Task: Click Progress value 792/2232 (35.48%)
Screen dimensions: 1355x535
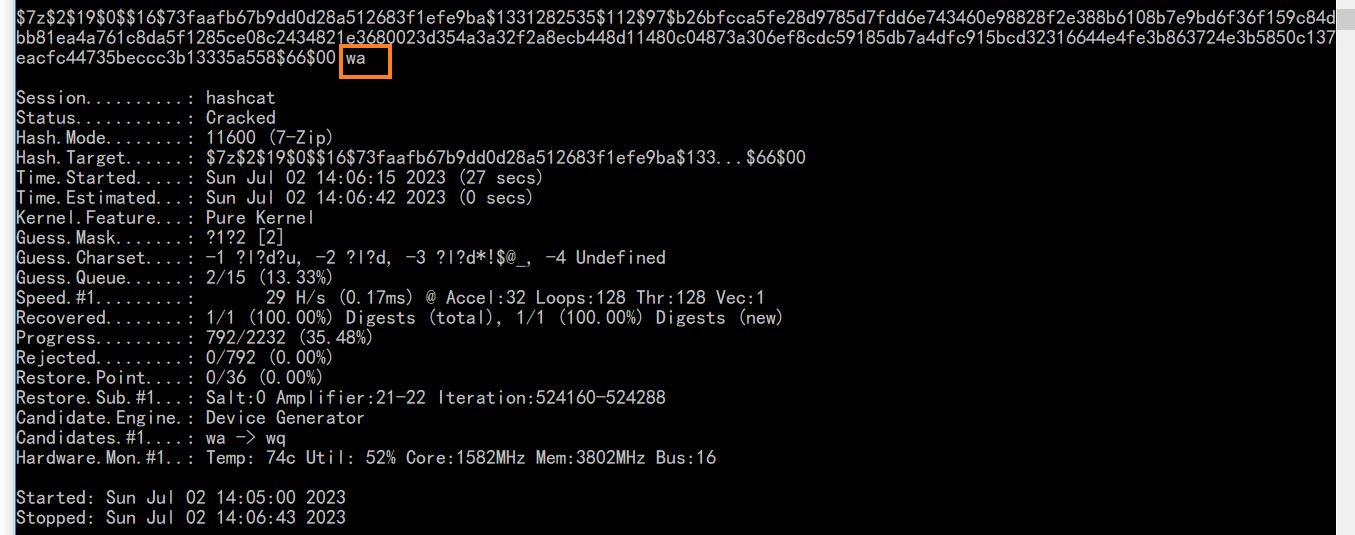Action: click(289, 338)
